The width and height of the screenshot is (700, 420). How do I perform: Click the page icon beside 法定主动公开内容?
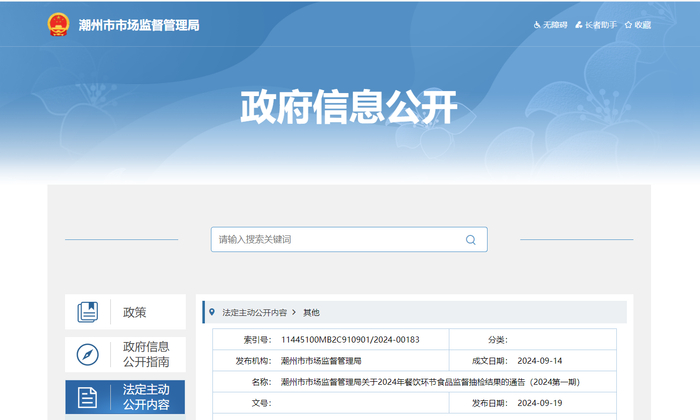click(x=87, y=397)
